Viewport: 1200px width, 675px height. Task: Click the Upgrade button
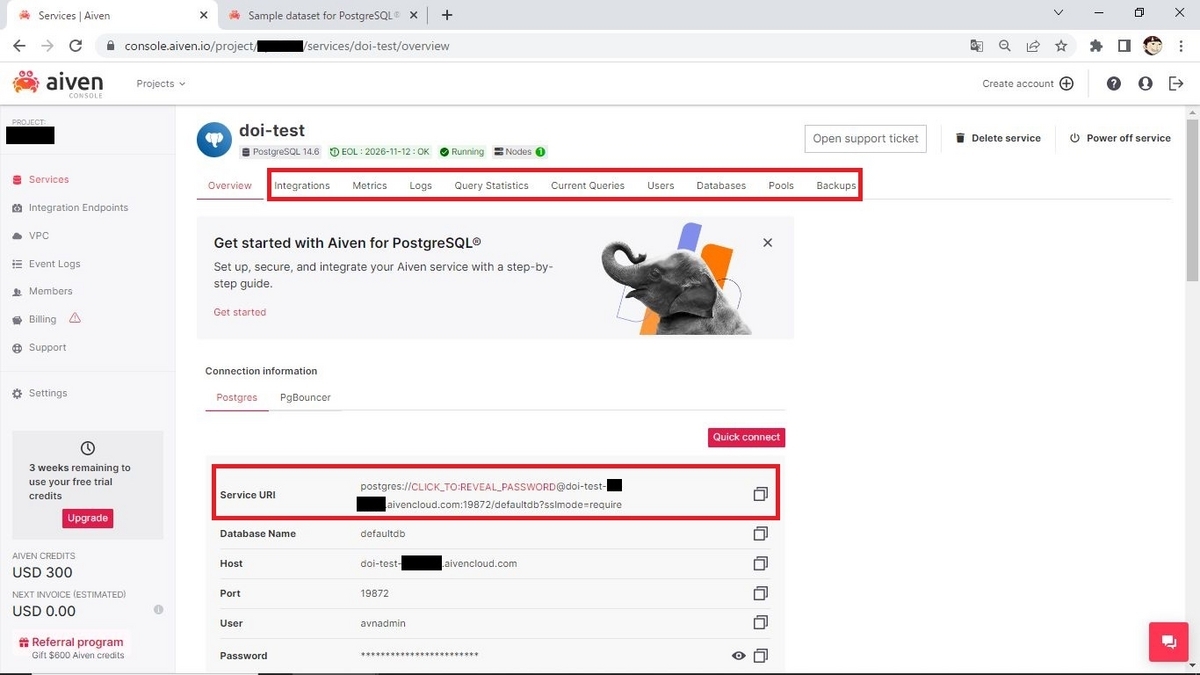pos(88,518)
